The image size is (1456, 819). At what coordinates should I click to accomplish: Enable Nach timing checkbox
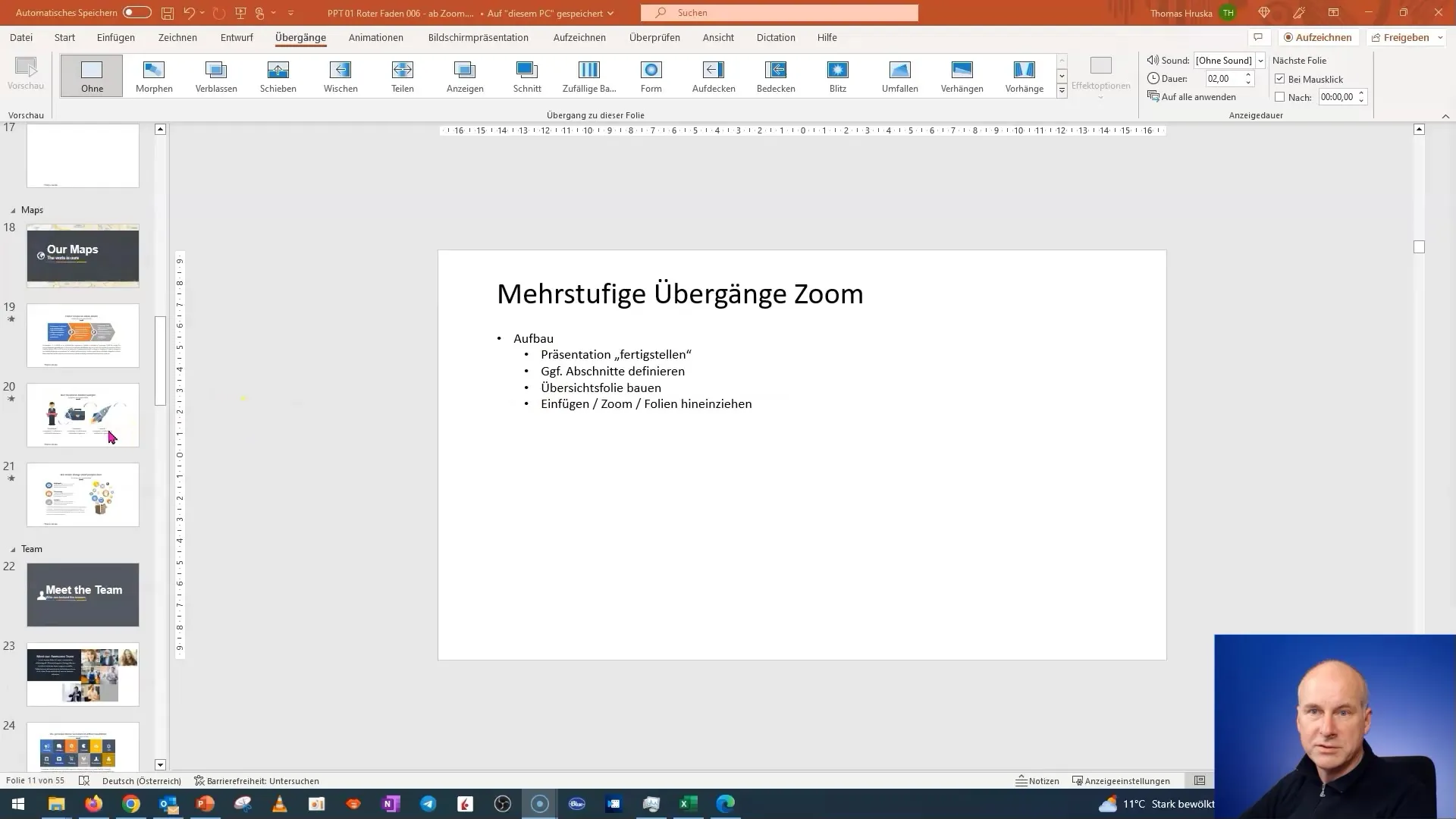1281,97
